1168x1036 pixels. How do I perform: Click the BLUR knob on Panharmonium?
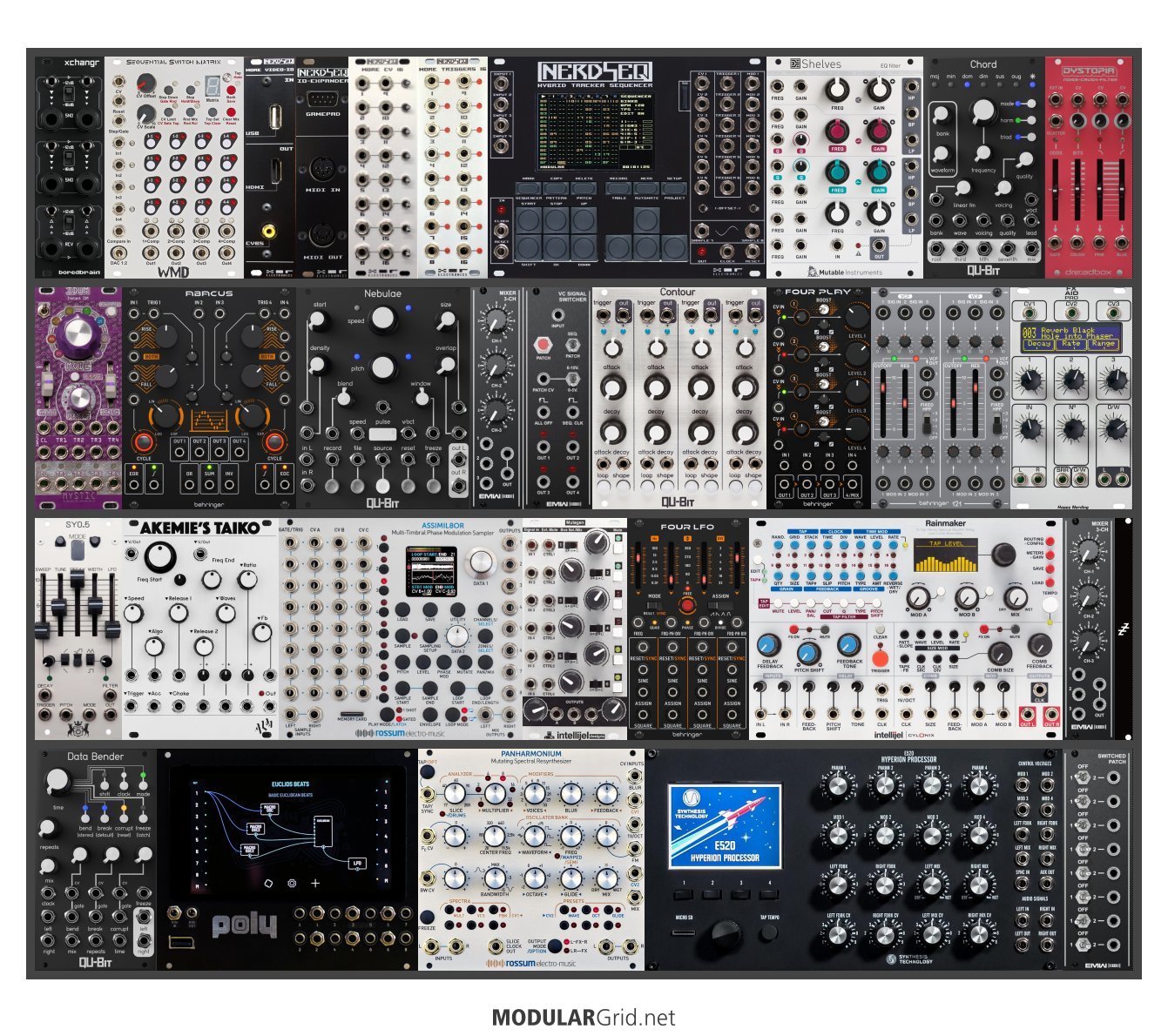click(x=570, y=793)
